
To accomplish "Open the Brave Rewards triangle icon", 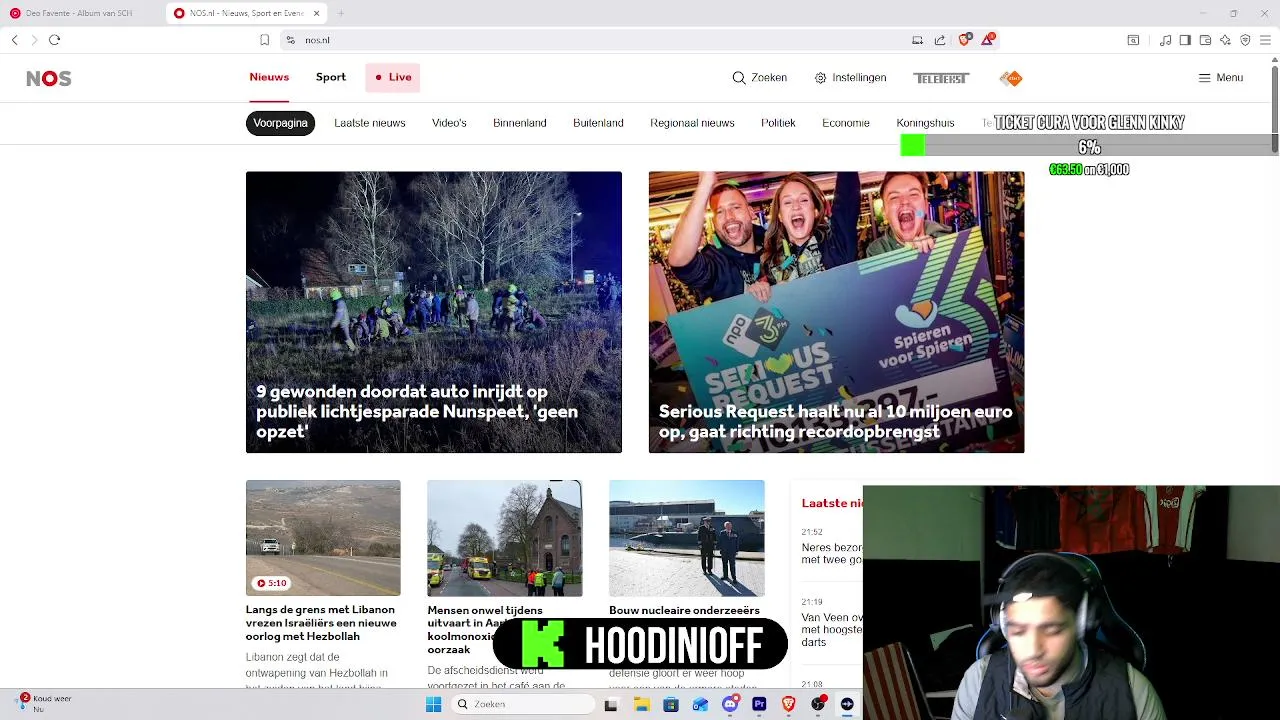I will click(988, 40).
